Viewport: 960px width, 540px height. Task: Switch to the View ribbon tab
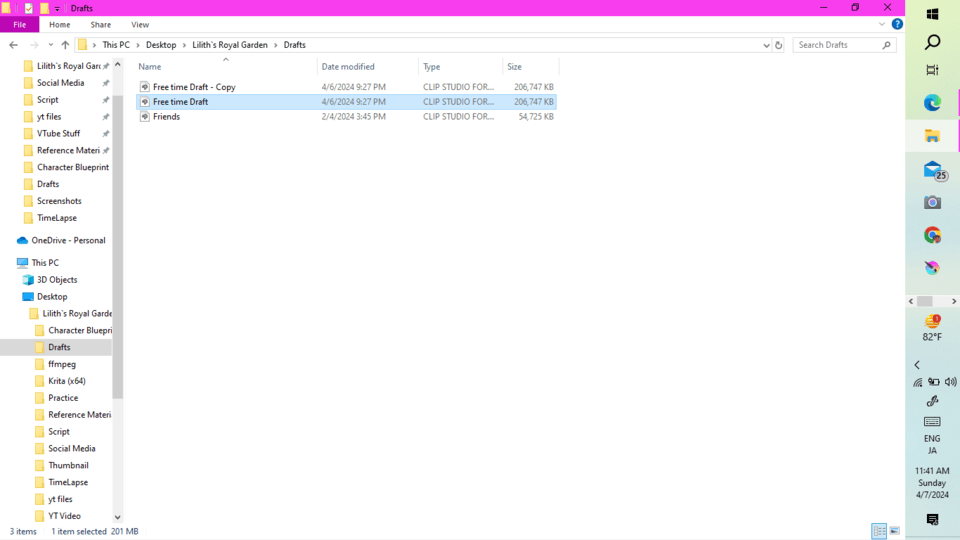pos(140,24)
